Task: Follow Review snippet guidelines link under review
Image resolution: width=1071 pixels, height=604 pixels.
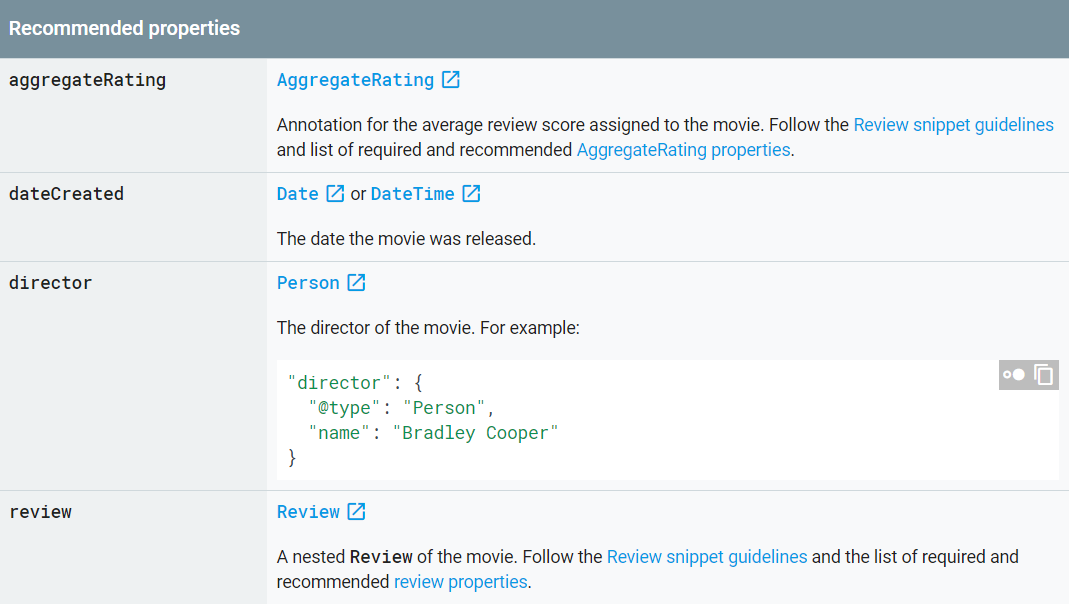Action: [x=706, y=557]
